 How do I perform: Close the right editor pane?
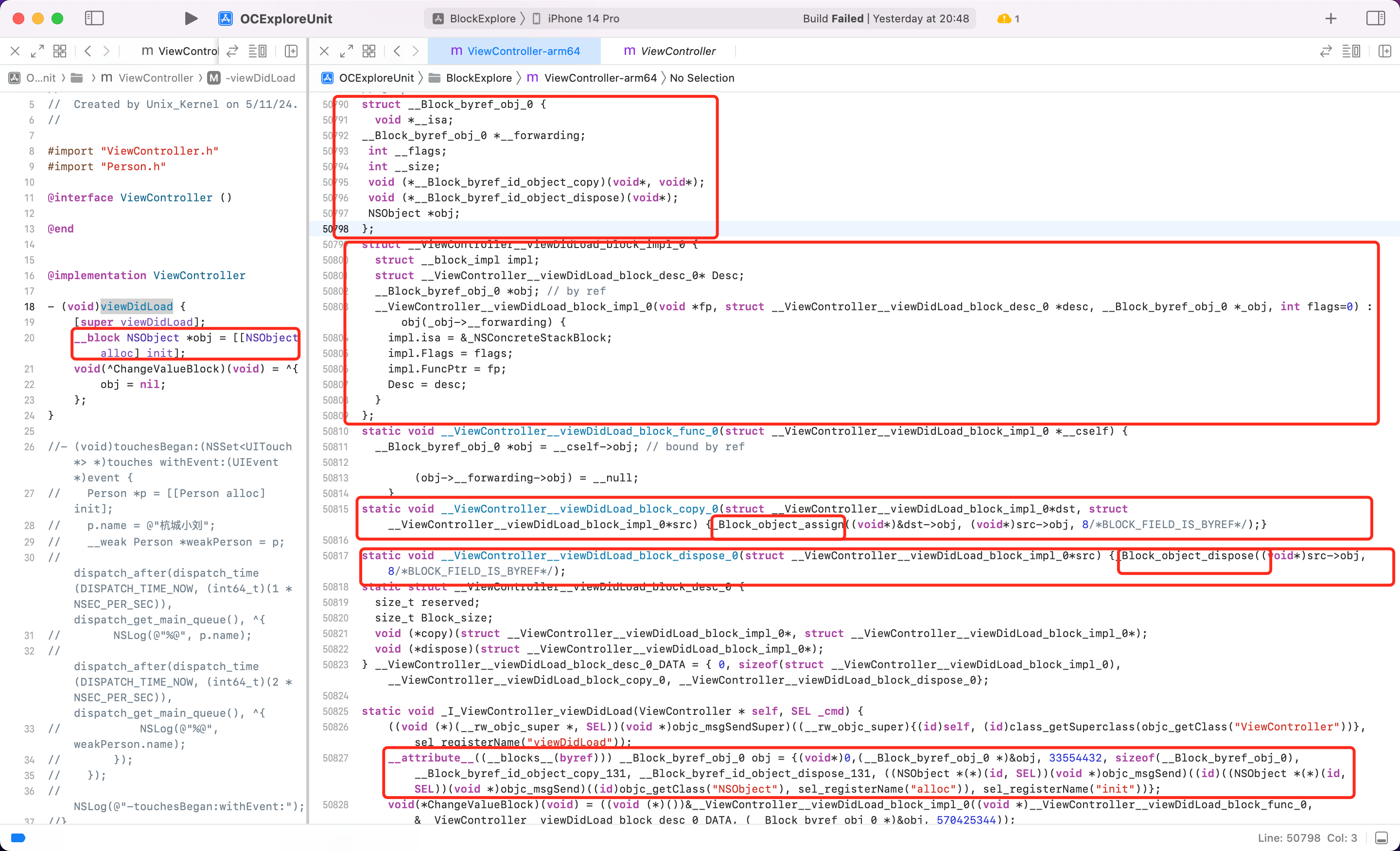coord(324,51)
